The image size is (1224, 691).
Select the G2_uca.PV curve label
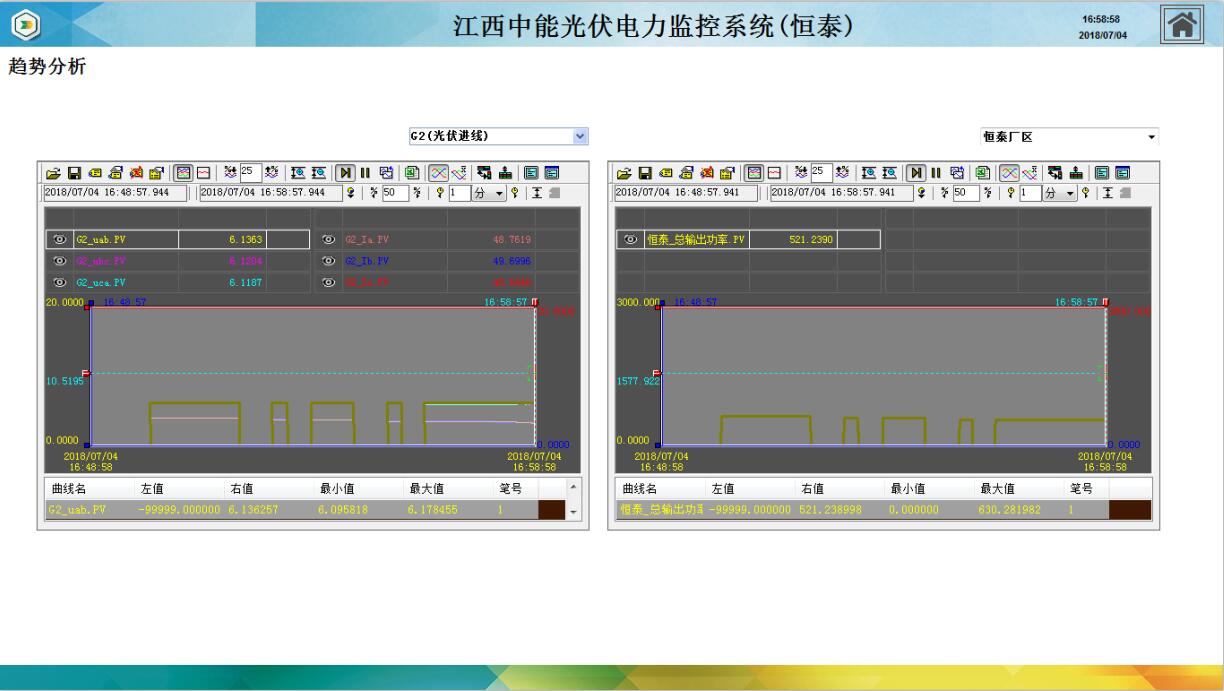tap(100, 283)
